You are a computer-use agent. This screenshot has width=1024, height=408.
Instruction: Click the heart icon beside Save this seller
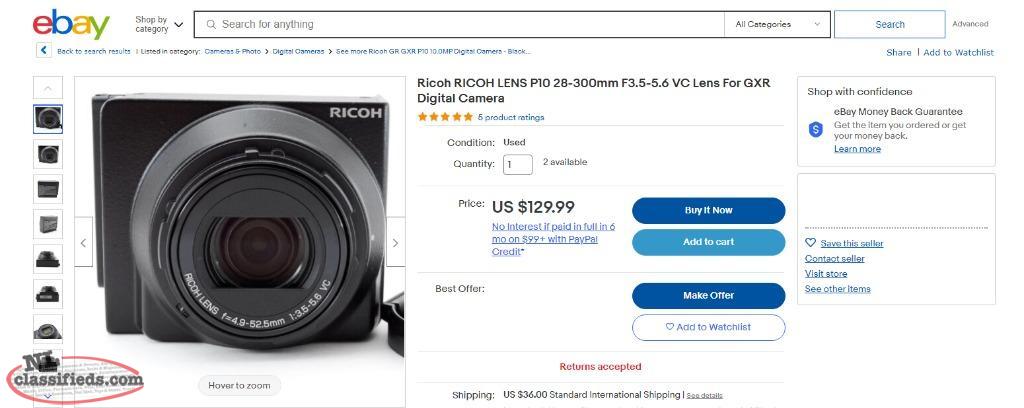tap(810, 243)
